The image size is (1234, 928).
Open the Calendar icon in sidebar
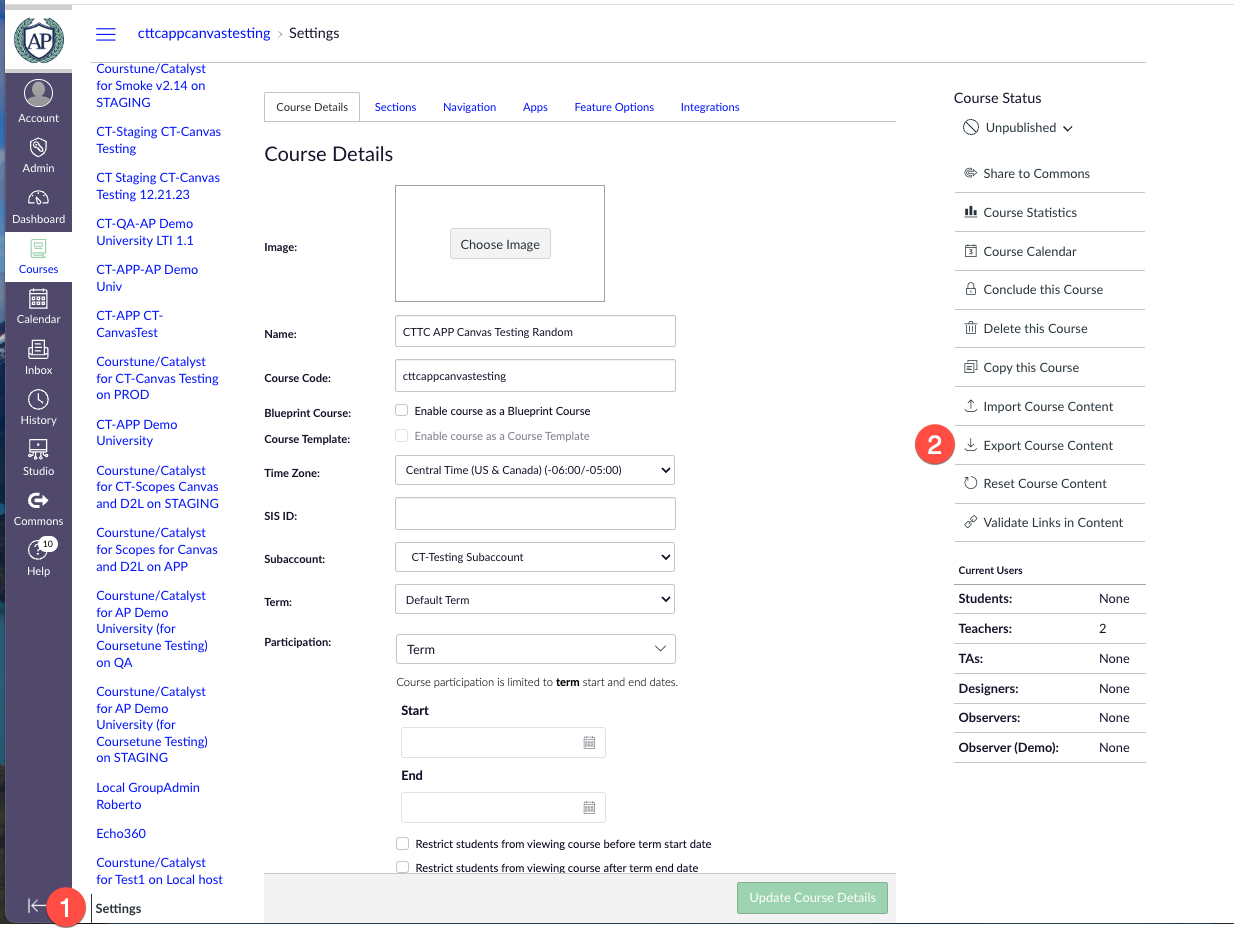click(38, 300)
